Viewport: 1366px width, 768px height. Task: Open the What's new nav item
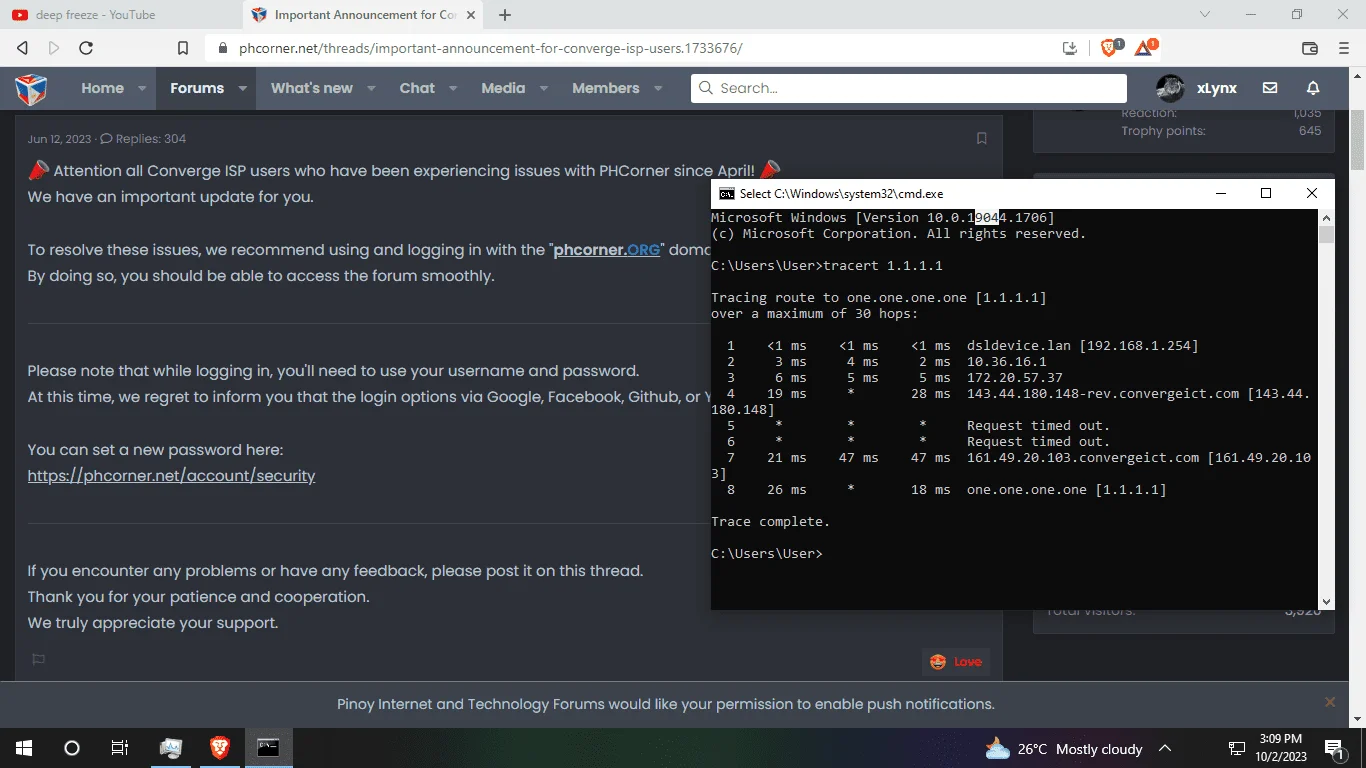pyautogui.click(x=312, y=88)
